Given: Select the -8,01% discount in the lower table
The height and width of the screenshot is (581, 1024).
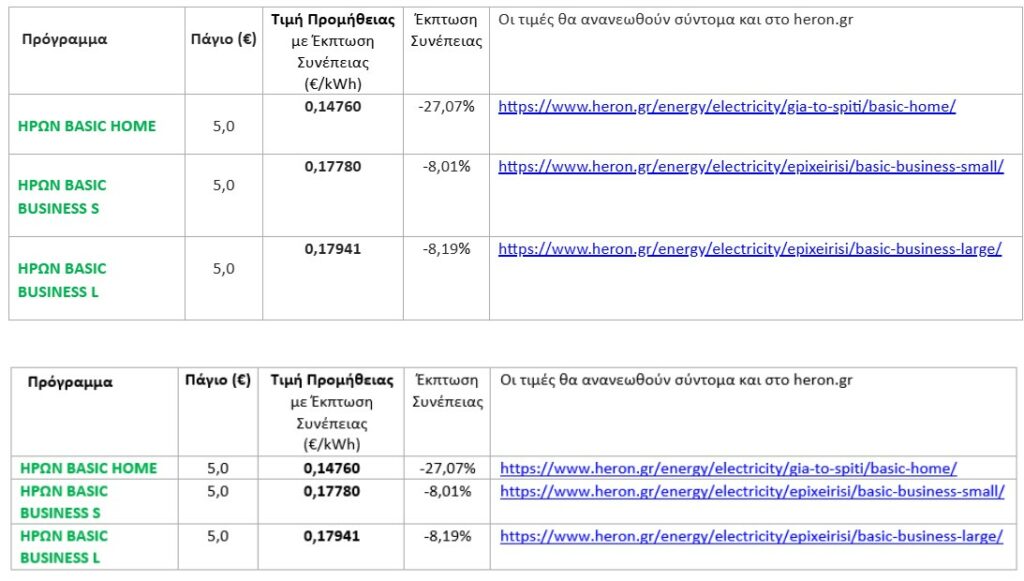Looking at the screenshot, I should tap(447, 491).
